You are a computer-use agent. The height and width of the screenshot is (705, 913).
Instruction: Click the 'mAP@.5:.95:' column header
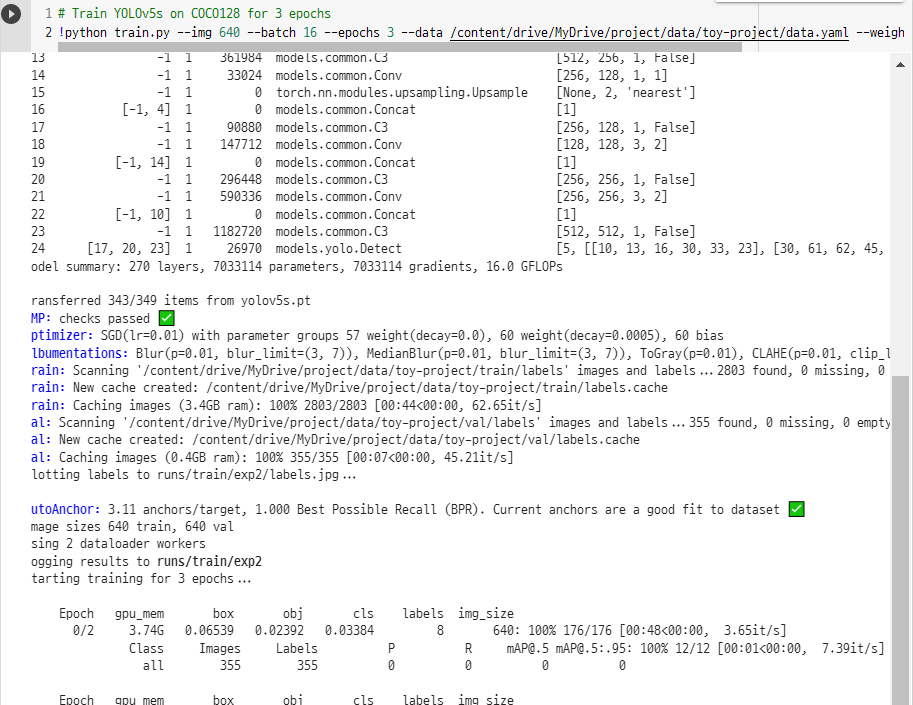coord(593,649)
